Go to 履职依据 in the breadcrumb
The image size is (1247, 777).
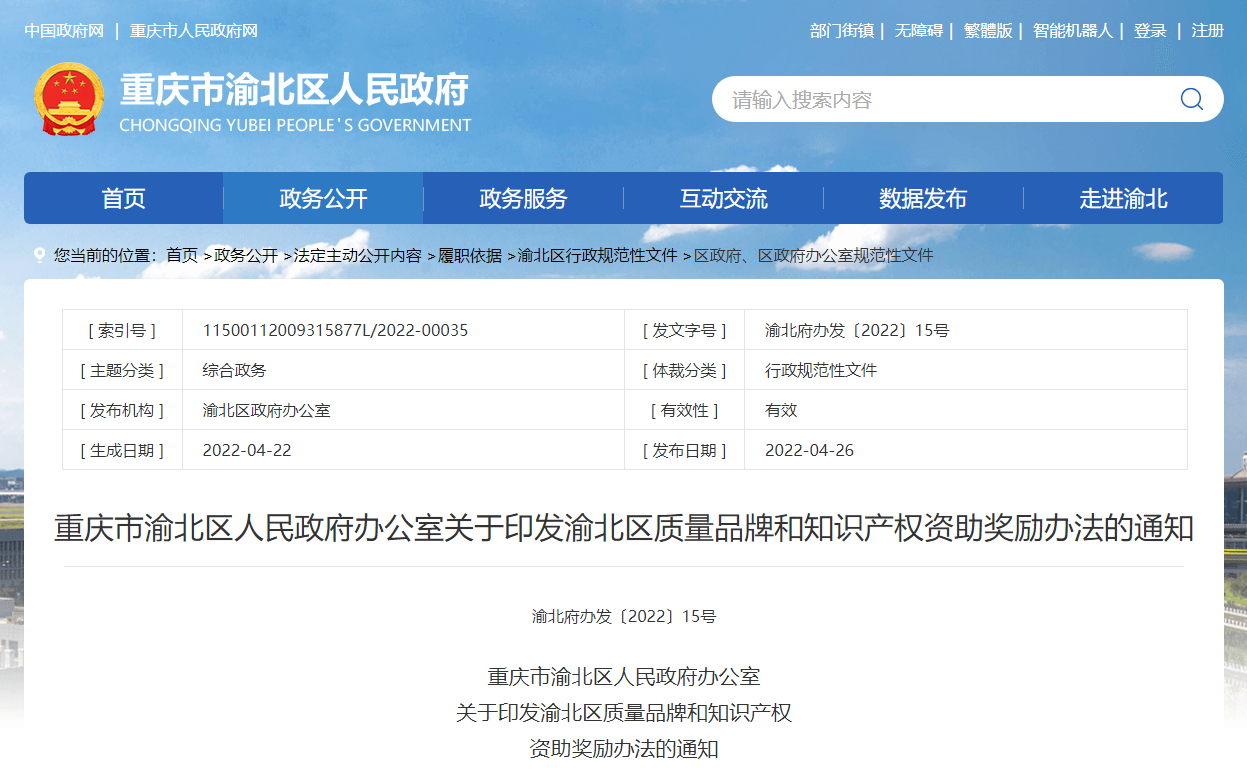(x=470, y=256)
